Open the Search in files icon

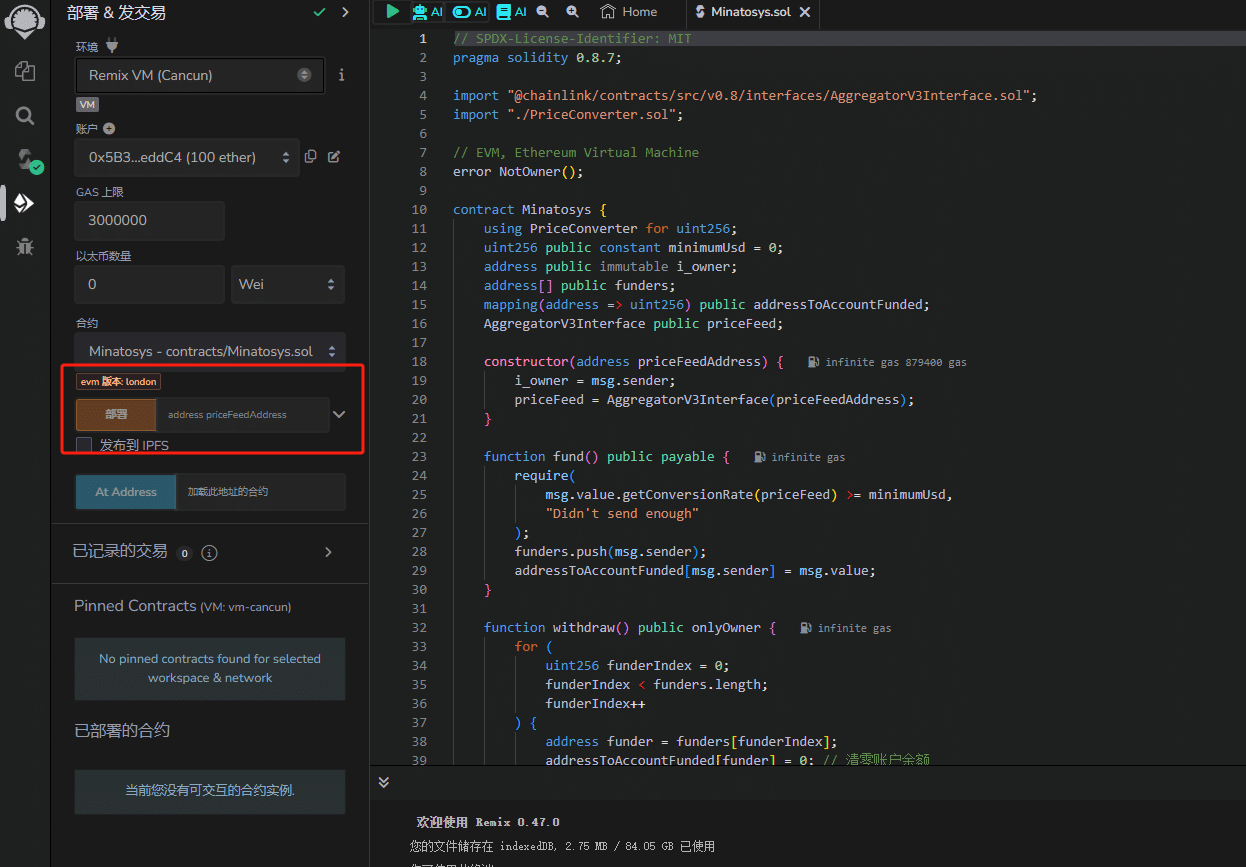coord(25,116)
